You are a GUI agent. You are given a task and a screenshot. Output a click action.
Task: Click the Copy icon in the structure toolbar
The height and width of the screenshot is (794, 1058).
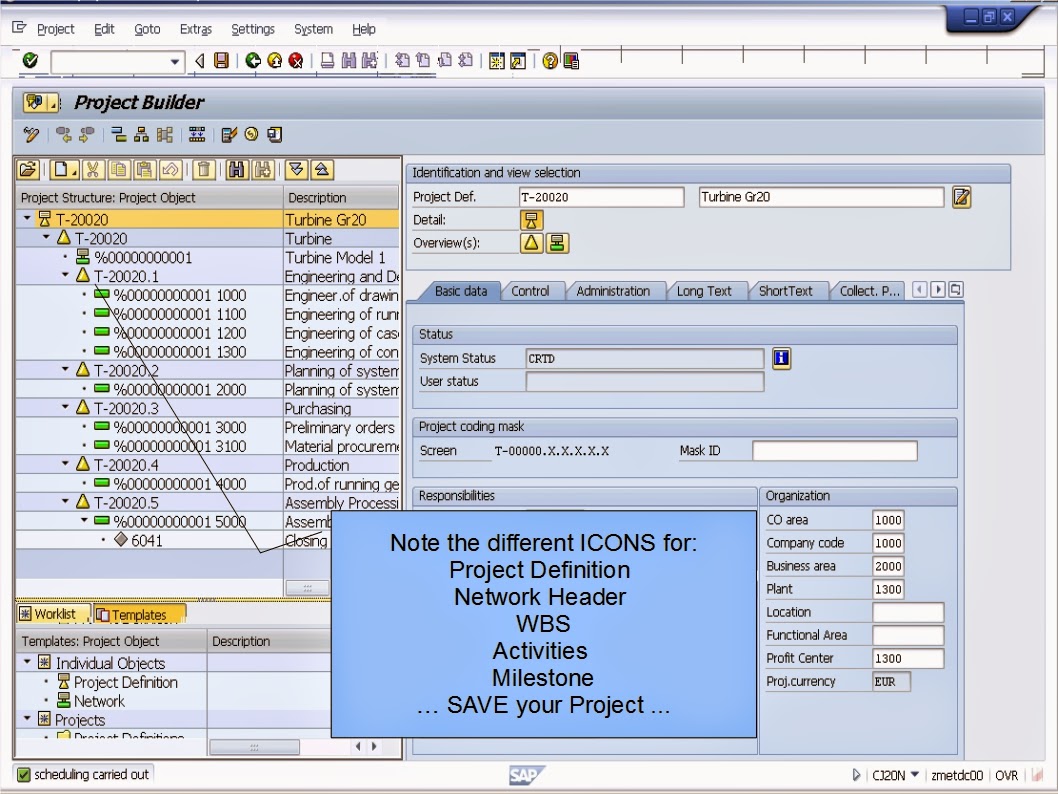pos(117,169)
